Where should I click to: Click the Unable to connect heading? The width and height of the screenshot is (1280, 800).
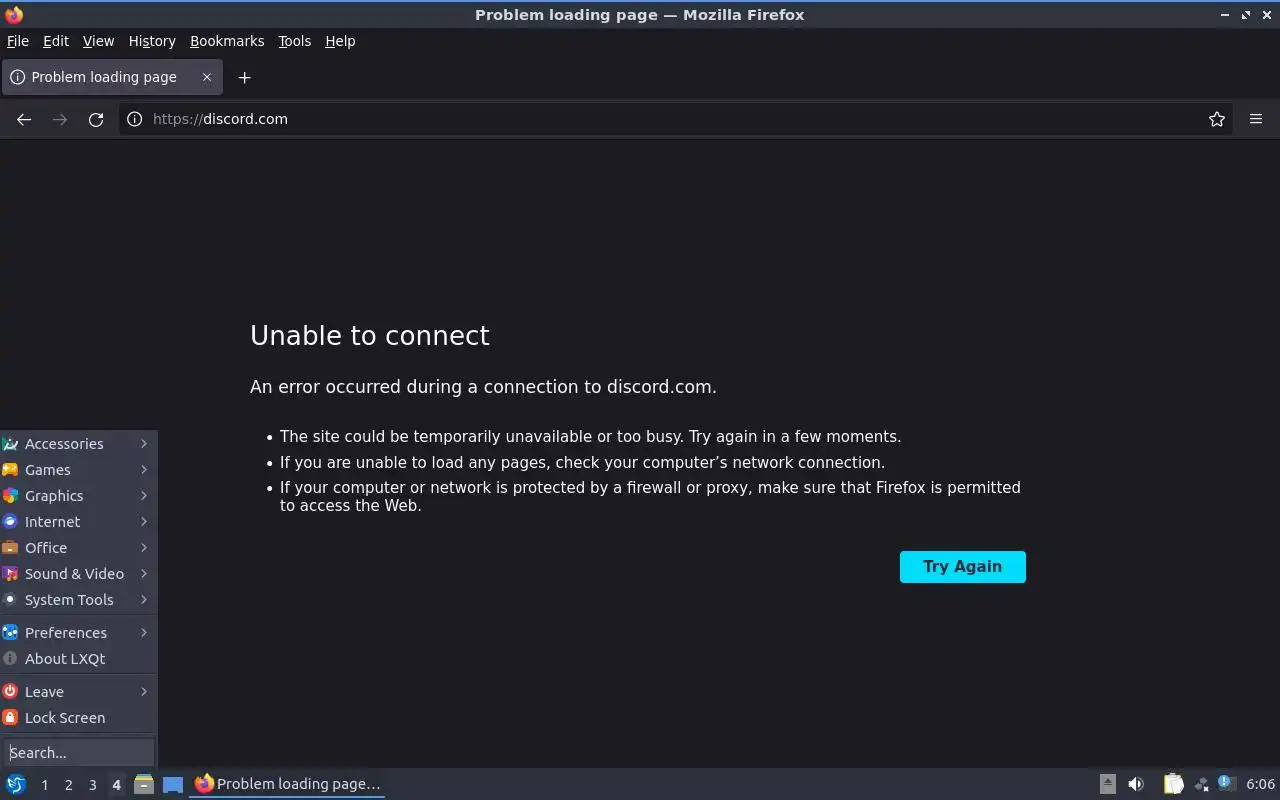[370, 336]
